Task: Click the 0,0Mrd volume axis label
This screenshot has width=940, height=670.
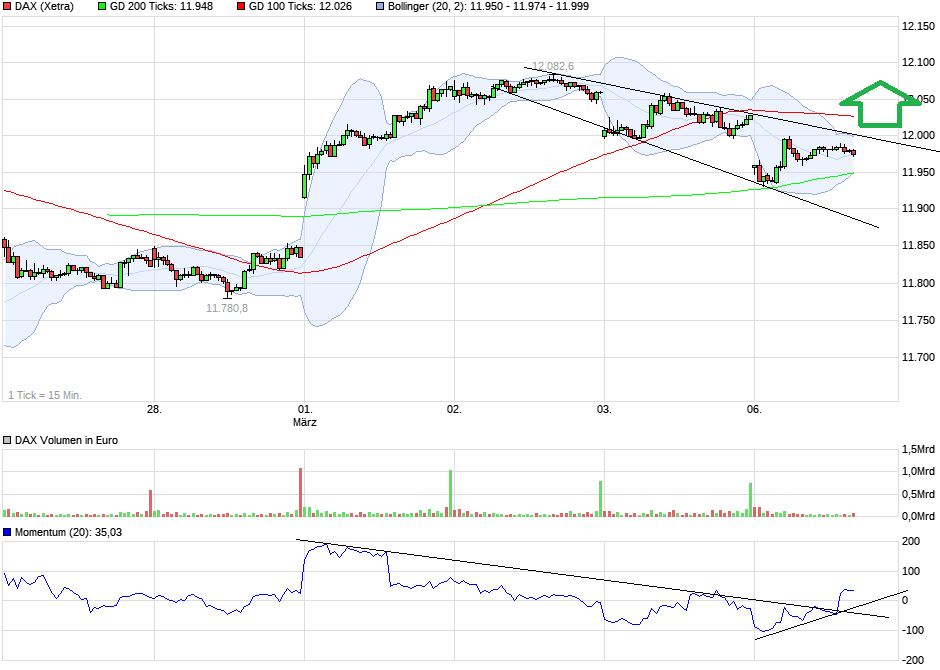Action: pyautogui.click(x=918, y=516)
